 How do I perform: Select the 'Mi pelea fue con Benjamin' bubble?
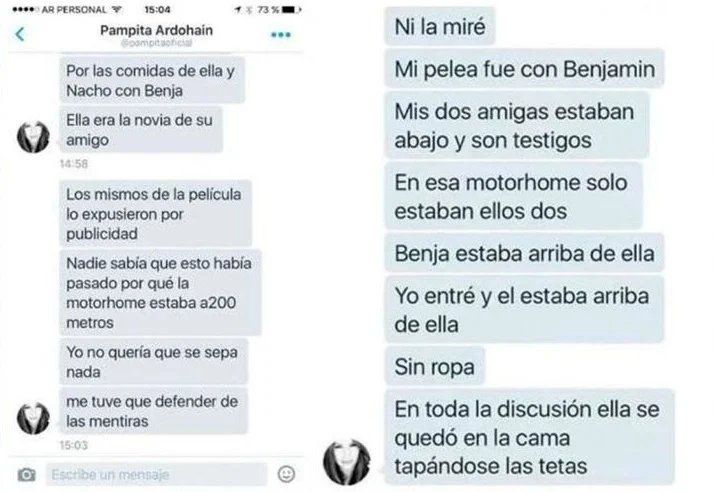pyautogui.click(x=525, y=69)
